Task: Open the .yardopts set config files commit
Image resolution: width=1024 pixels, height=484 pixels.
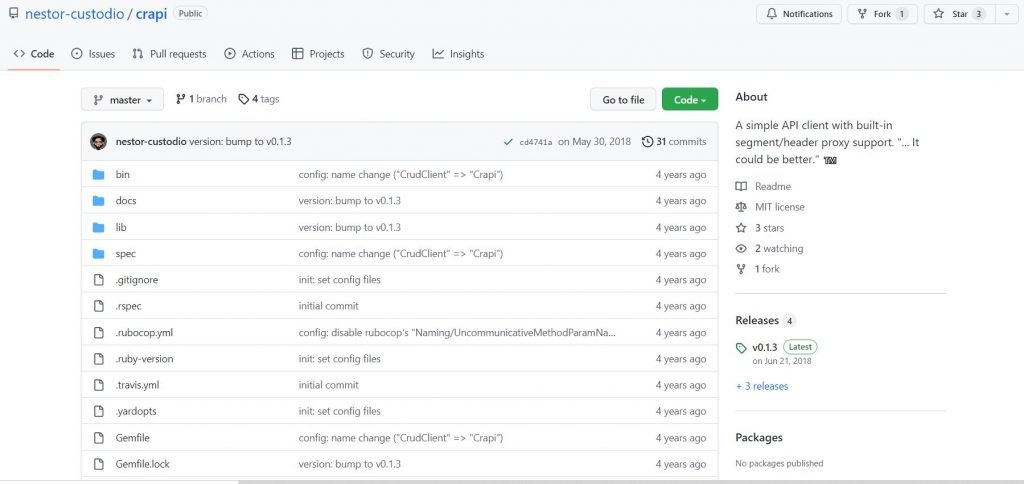Action: pyautogui.click(x=340, y=411)
